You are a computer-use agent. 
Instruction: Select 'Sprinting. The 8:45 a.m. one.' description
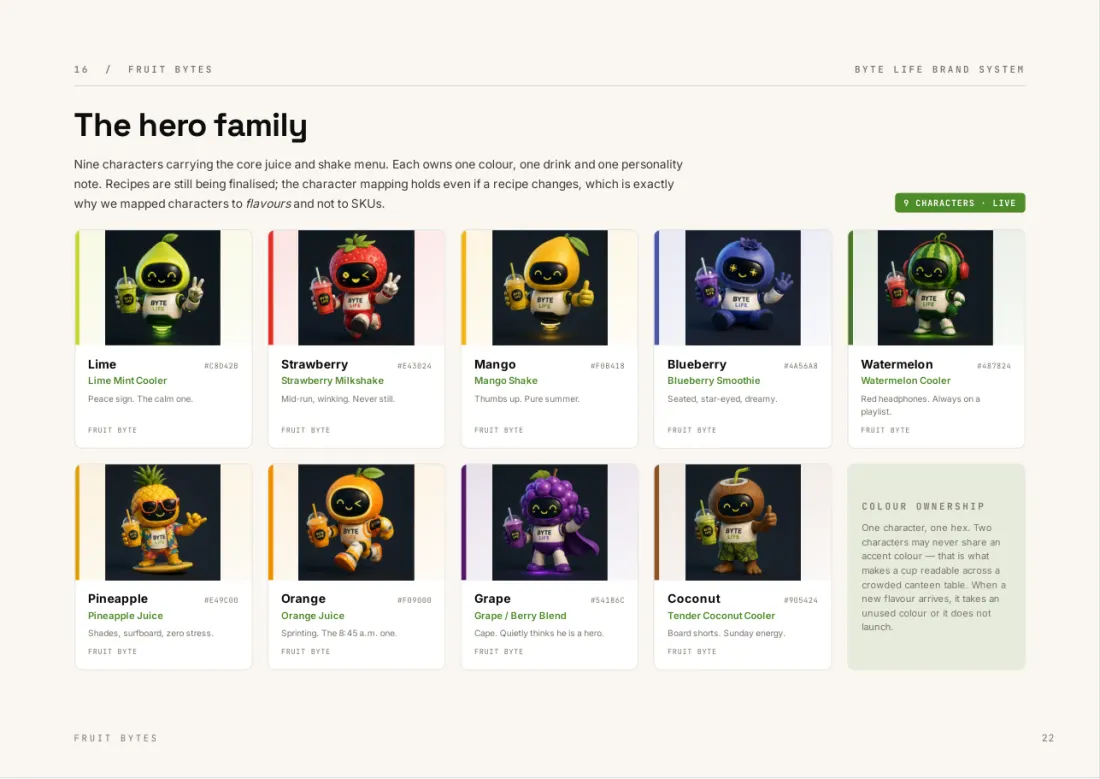(339, 633)
